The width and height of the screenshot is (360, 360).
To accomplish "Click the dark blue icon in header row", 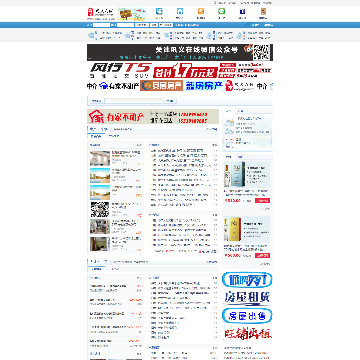I will click(x=242, y=11).
